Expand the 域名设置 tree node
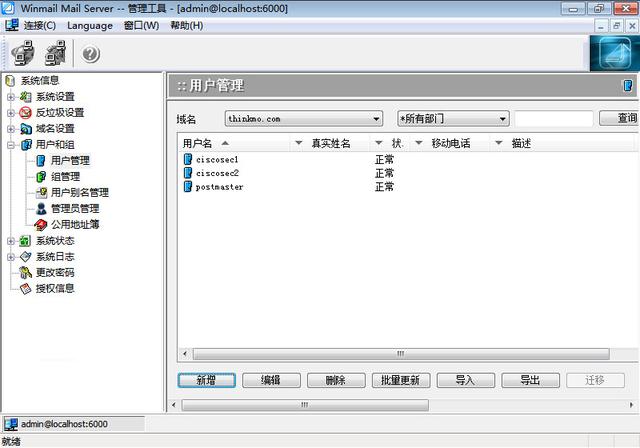Viewport: 640px width, 448px height. (11, 129)
